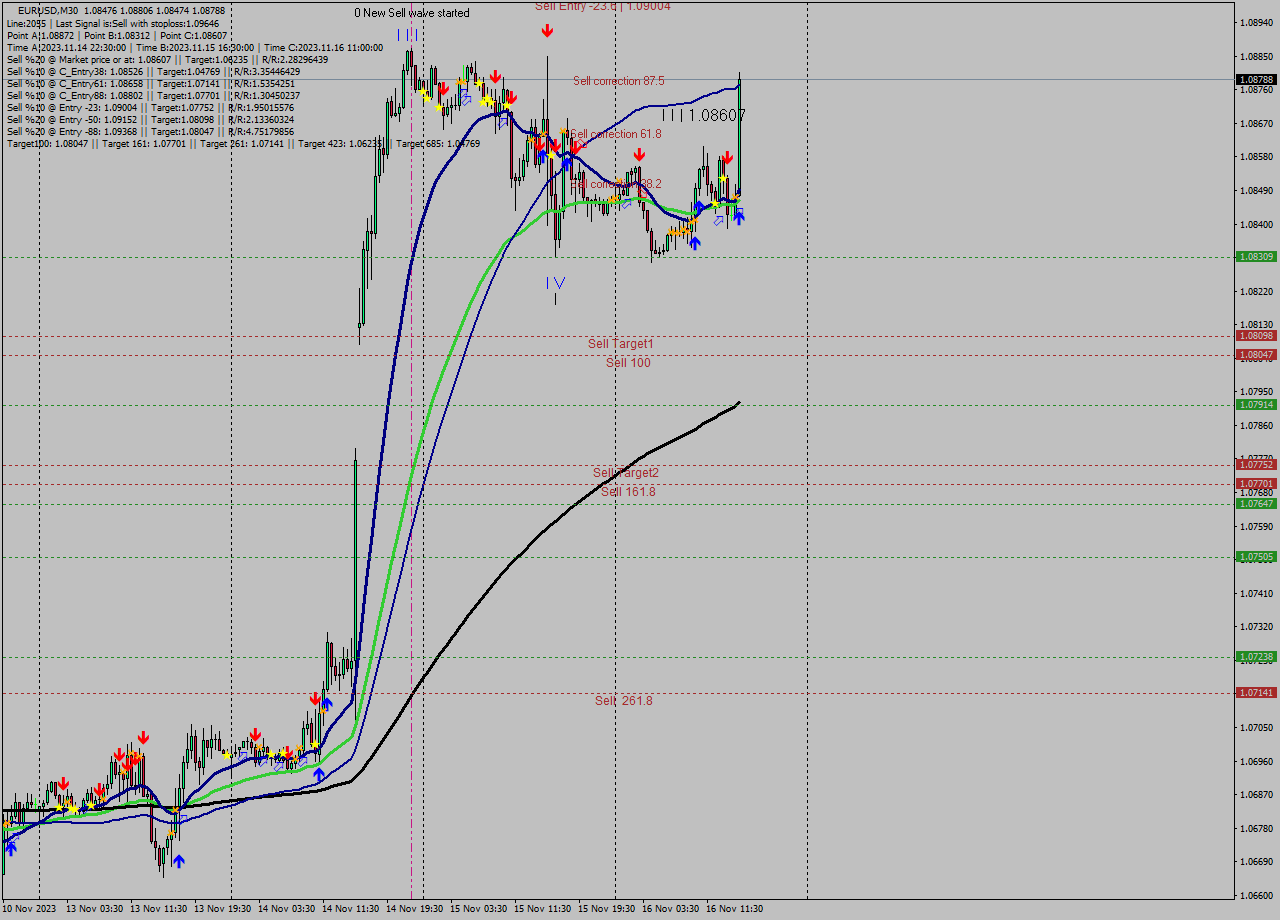
Task: Click the '13 Nov 19:30' time label
Action: [223, 909]
